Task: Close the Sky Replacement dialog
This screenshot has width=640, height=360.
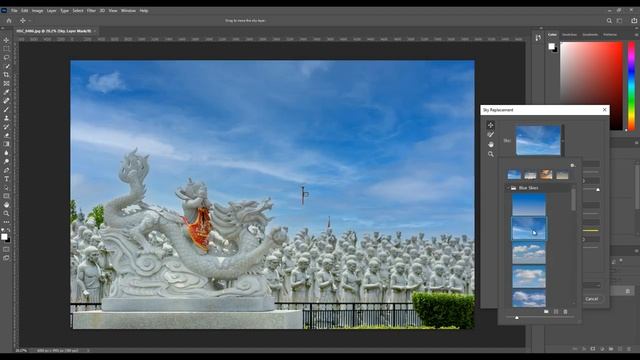Action: click(604, 110)
